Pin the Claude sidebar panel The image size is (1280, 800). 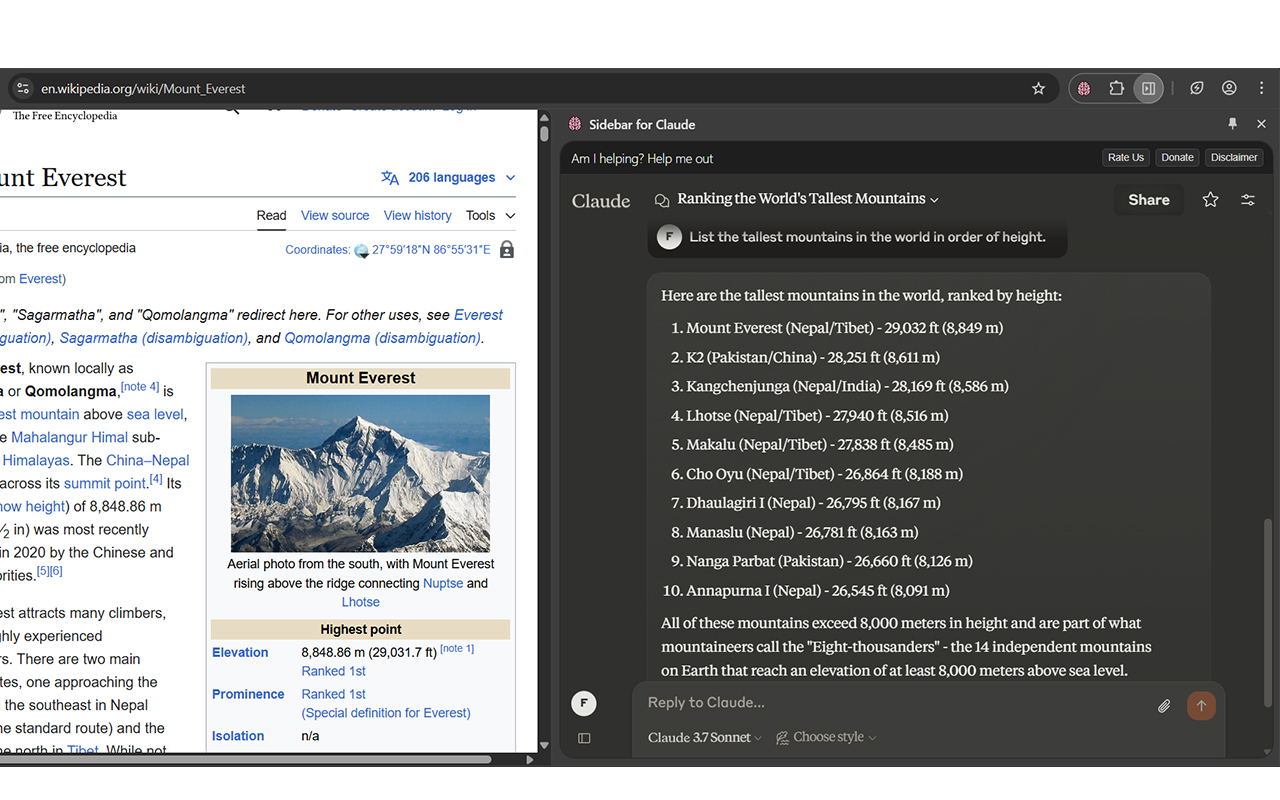(x=1232, y=124)
